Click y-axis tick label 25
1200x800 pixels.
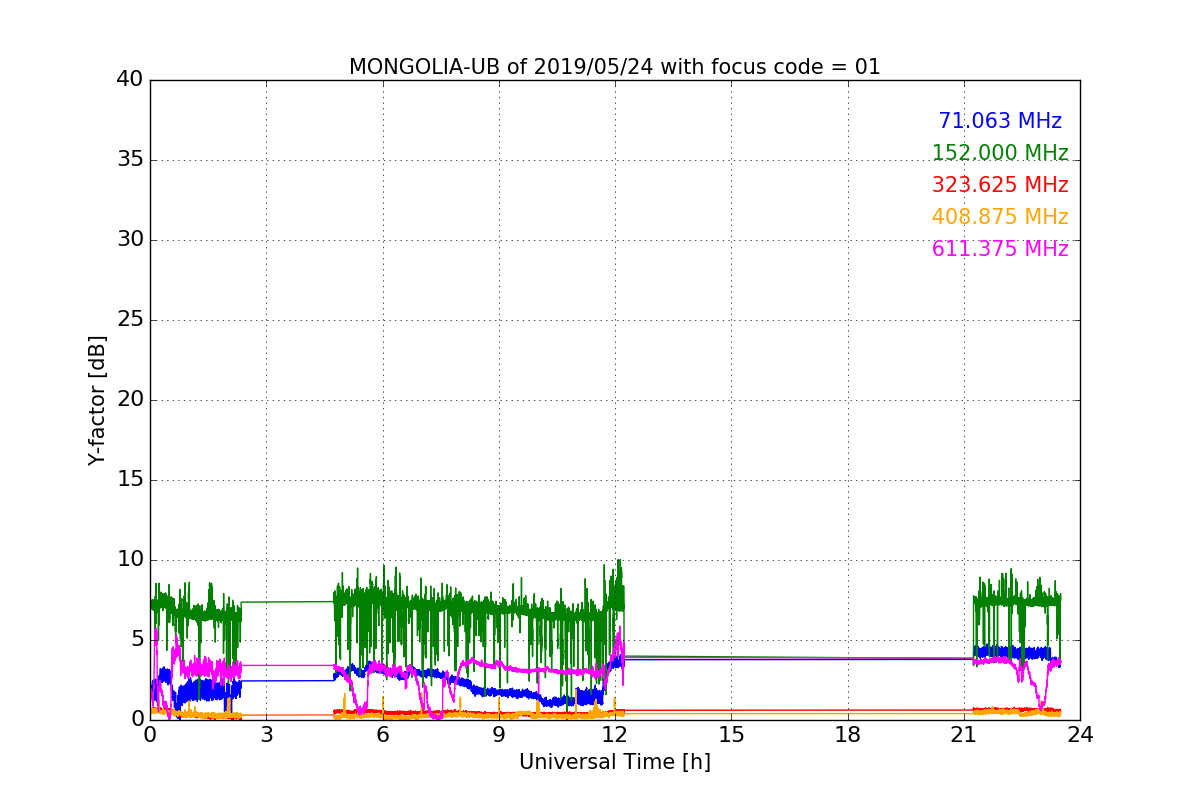click(x=130, y=319)
